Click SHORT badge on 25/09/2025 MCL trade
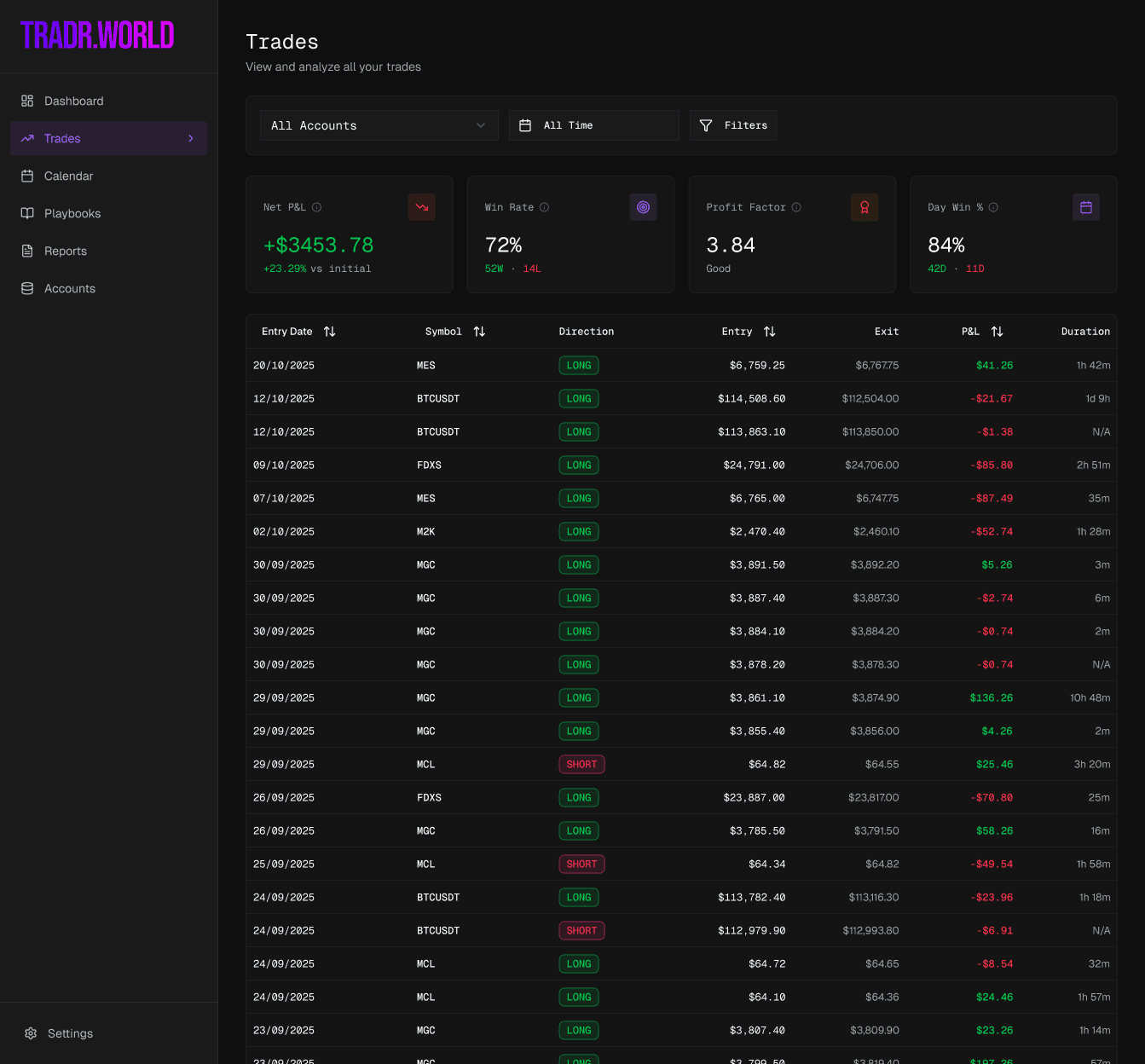Image resolution: width=1145 pixels, height=1064 pixels. tap(581, 864)
